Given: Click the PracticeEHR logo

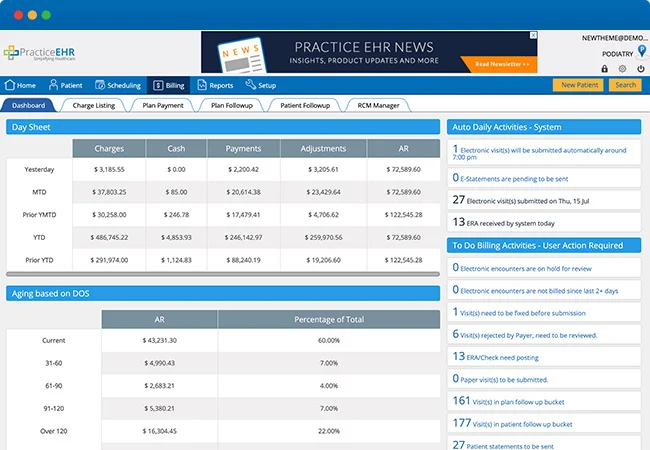Looking at the screenshot, I should coord(39,53).
